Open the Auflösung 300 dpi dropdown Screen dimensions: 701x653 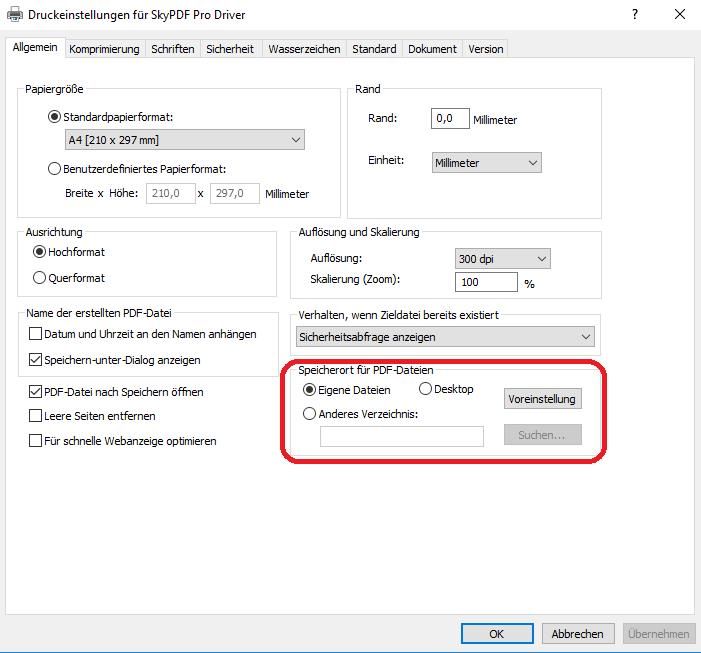503,259
